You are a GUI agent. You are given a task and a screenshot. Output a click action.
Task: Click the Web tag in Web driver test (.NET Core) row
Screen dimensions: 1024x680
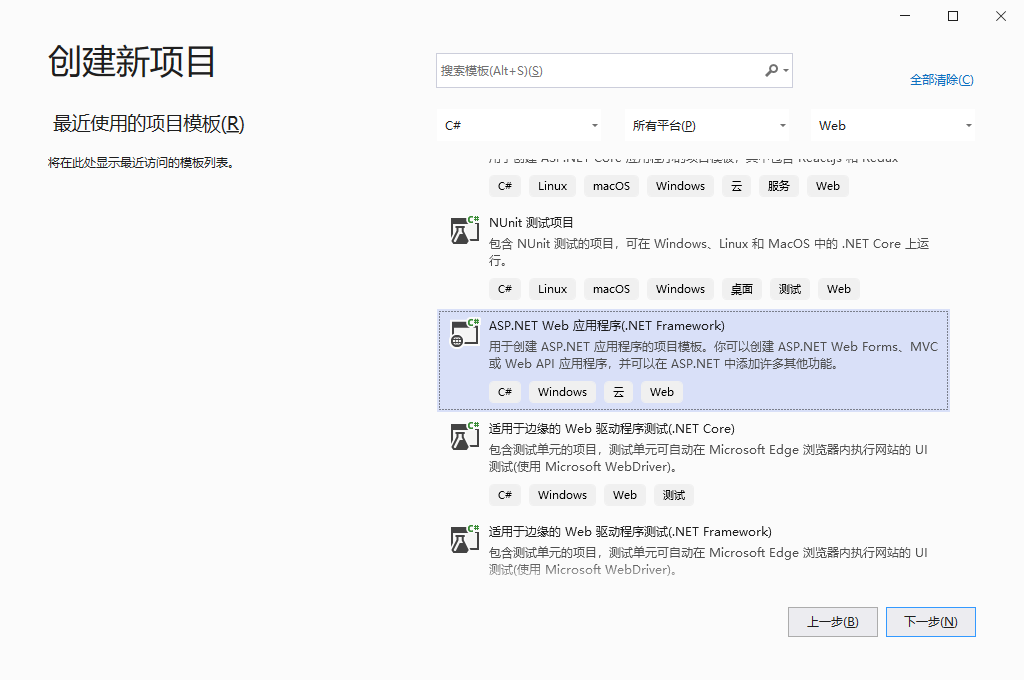tap(625, 495)
